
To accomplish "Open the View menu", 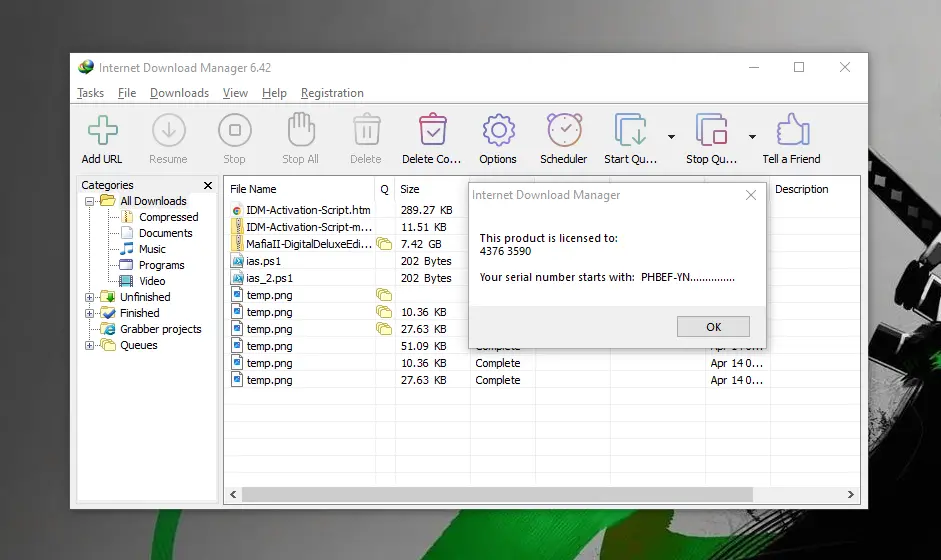I will 235,93.
